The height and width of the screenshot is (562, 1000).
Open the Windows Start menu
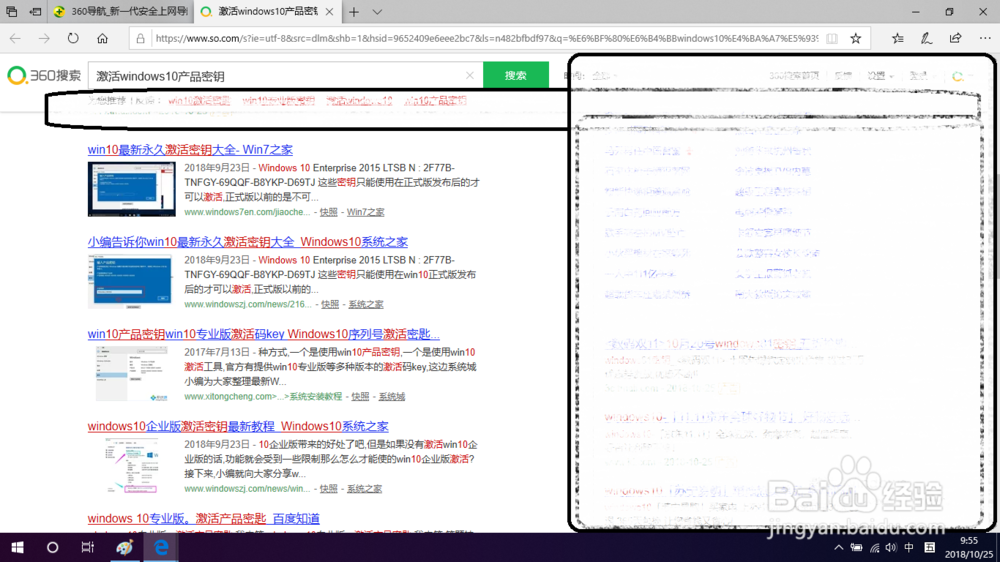(x=17, y=547)
